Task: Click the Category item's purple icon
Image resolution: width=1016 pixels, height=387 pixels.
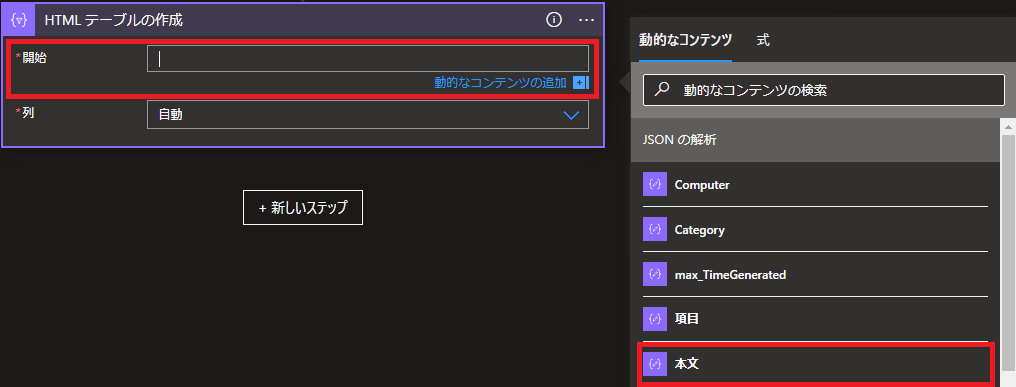Action: point(655,229)
